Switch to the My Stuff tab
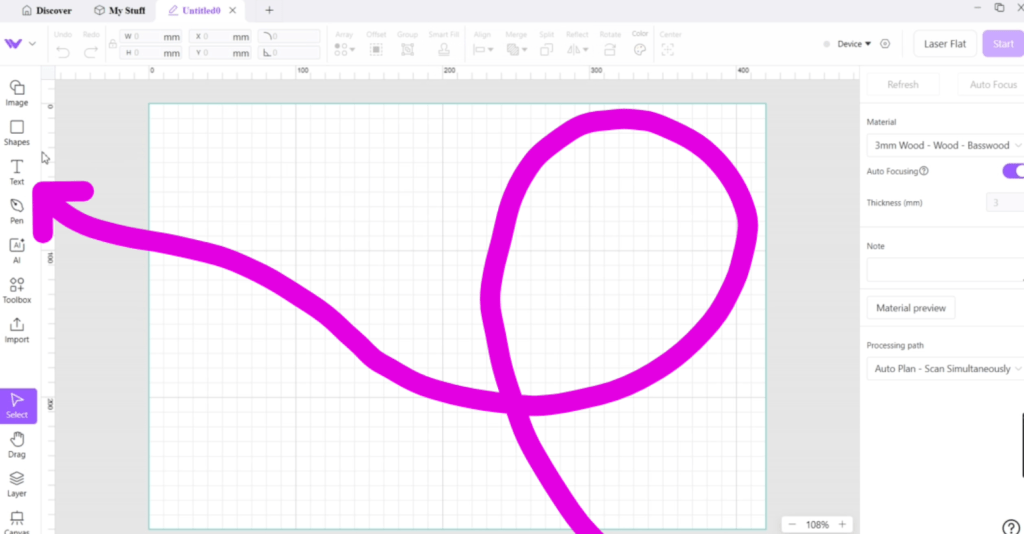 point(119,10)
